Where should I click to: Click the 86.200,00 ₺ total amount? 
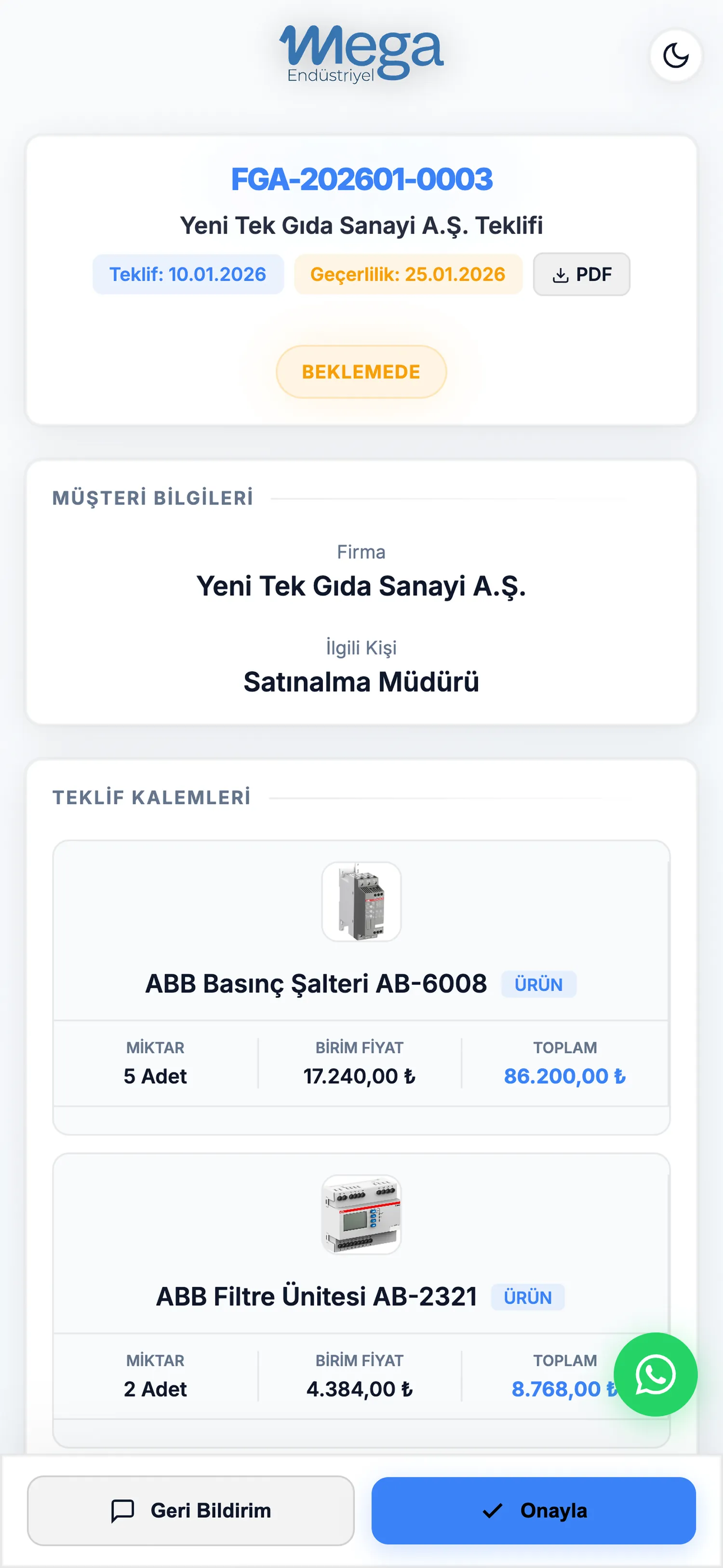564,1076
